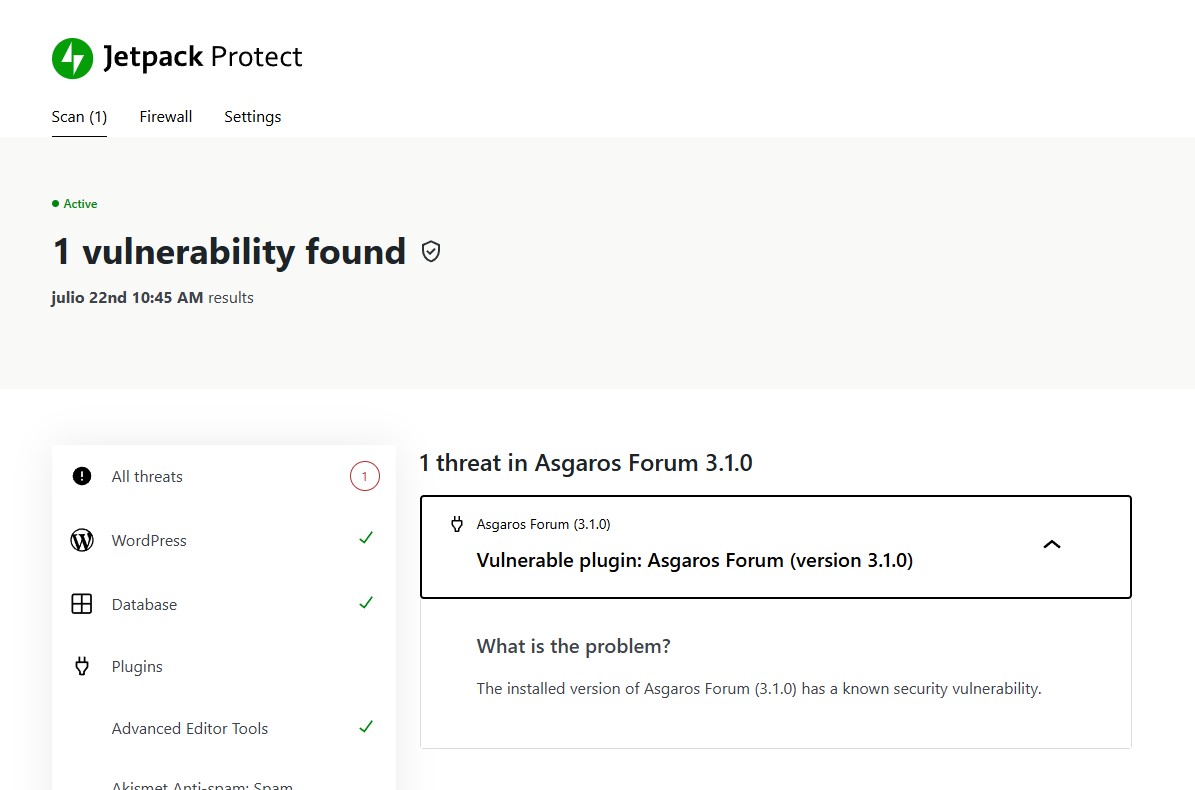Click the red threat count badge
The height and width of the screenshot is (790, 1195).
[364, 476]
